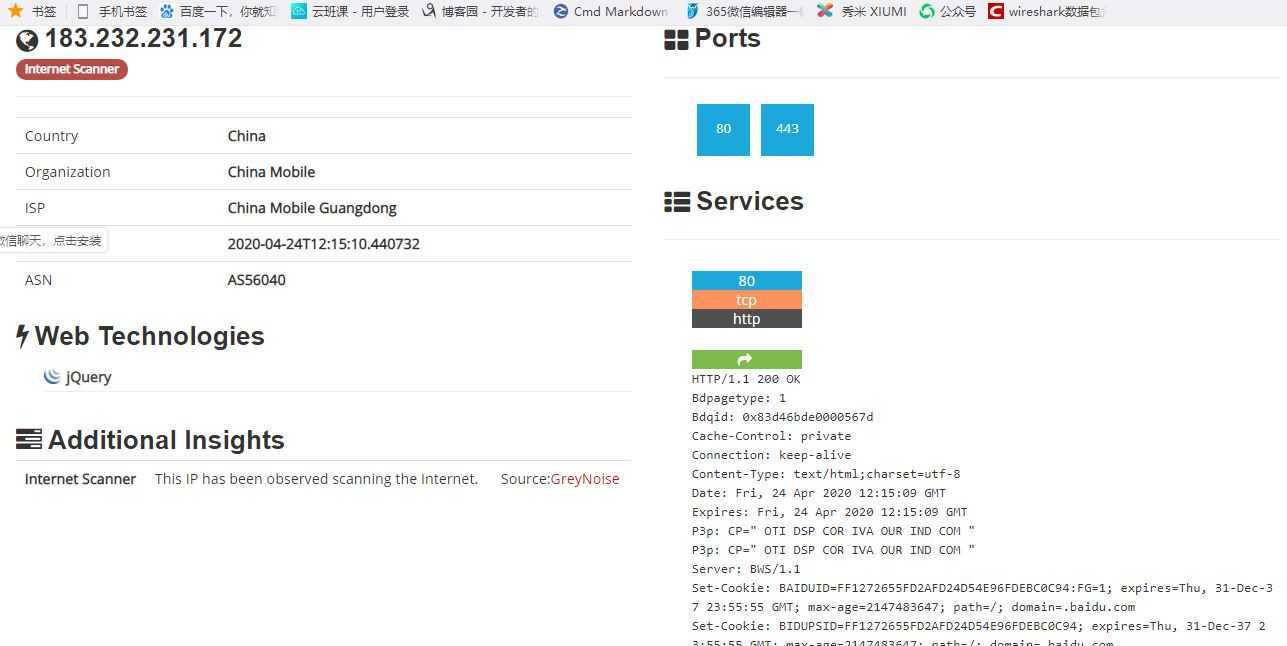Select port 443 tile under Ports
The height and width of the screenshot is (646, 1287).
(x=787, y=130)
